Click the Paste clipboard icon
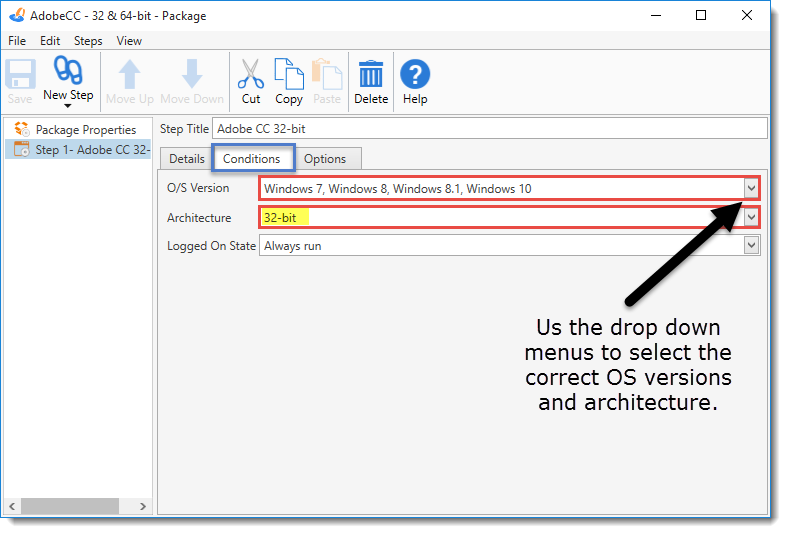The height and width of the screenshot is (533, 786). (x=327, y=74)
